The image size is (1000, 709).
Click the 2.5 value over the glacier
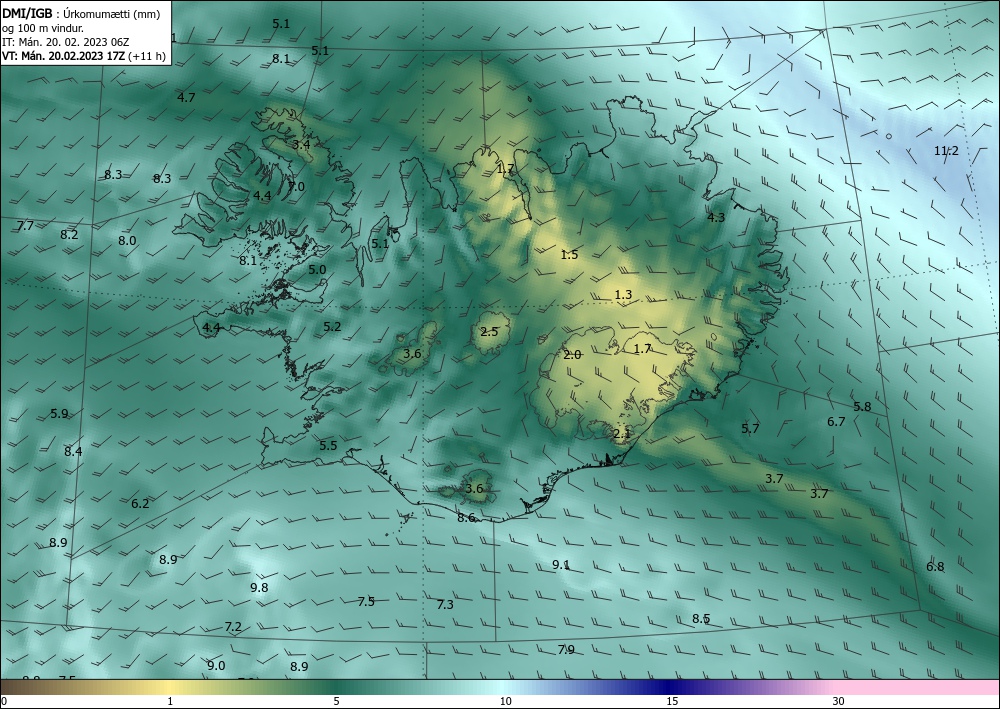click(489, 332)
